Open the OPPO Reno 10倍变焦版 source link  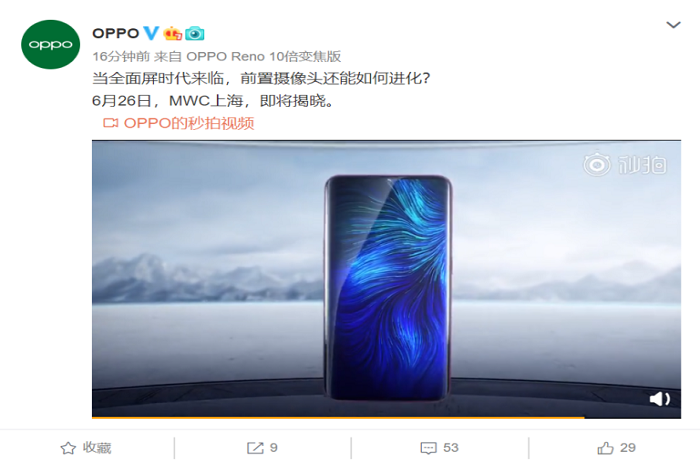point(263,56)
